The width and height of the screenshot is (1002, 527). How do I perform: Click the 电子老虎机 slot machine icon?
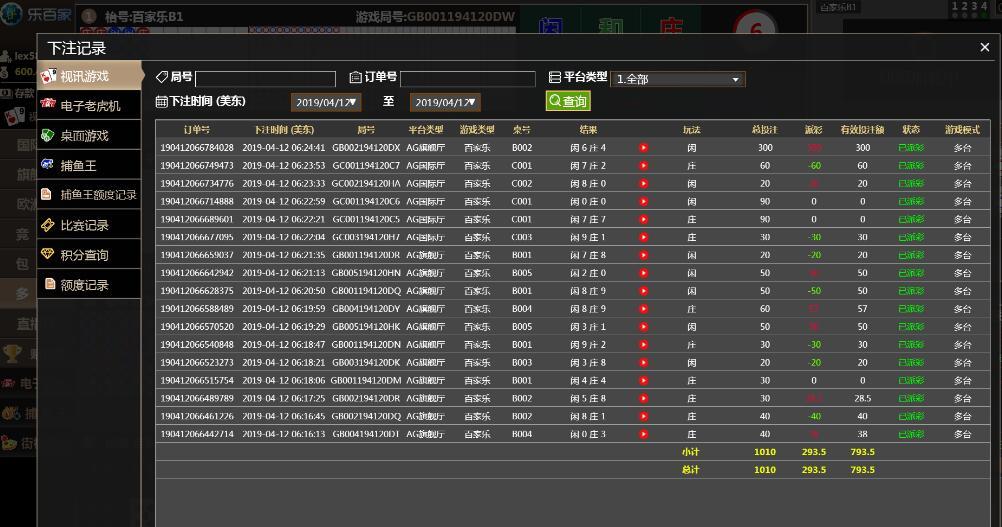(x=47, y=105)
